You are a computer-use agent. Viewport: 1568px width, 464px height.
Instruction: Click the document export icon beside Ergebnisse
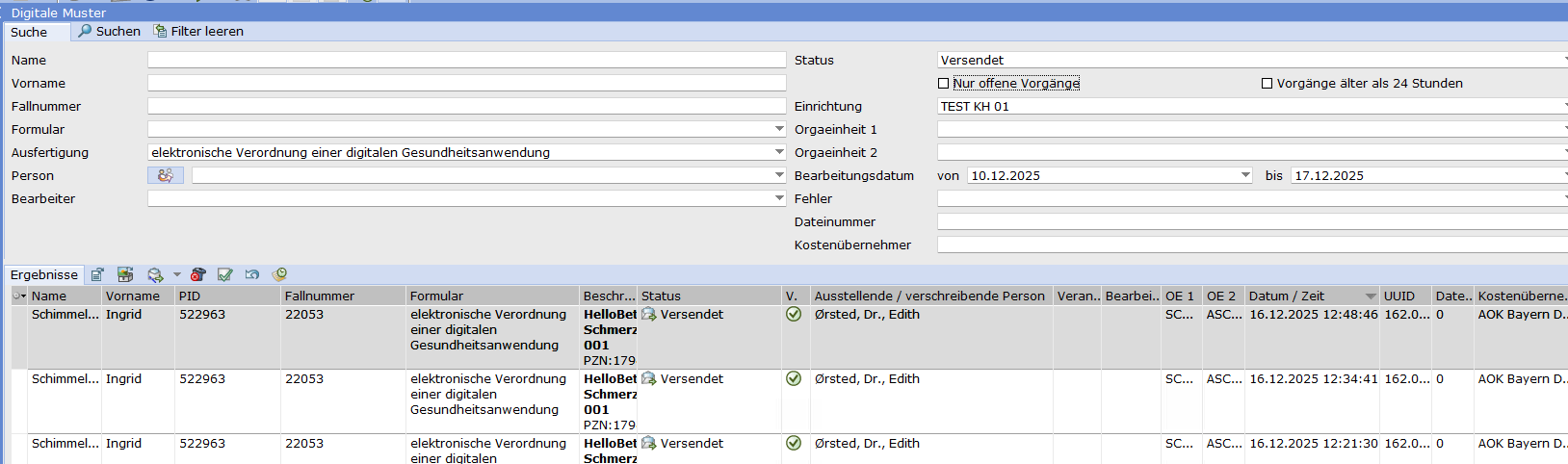(97, 275)
